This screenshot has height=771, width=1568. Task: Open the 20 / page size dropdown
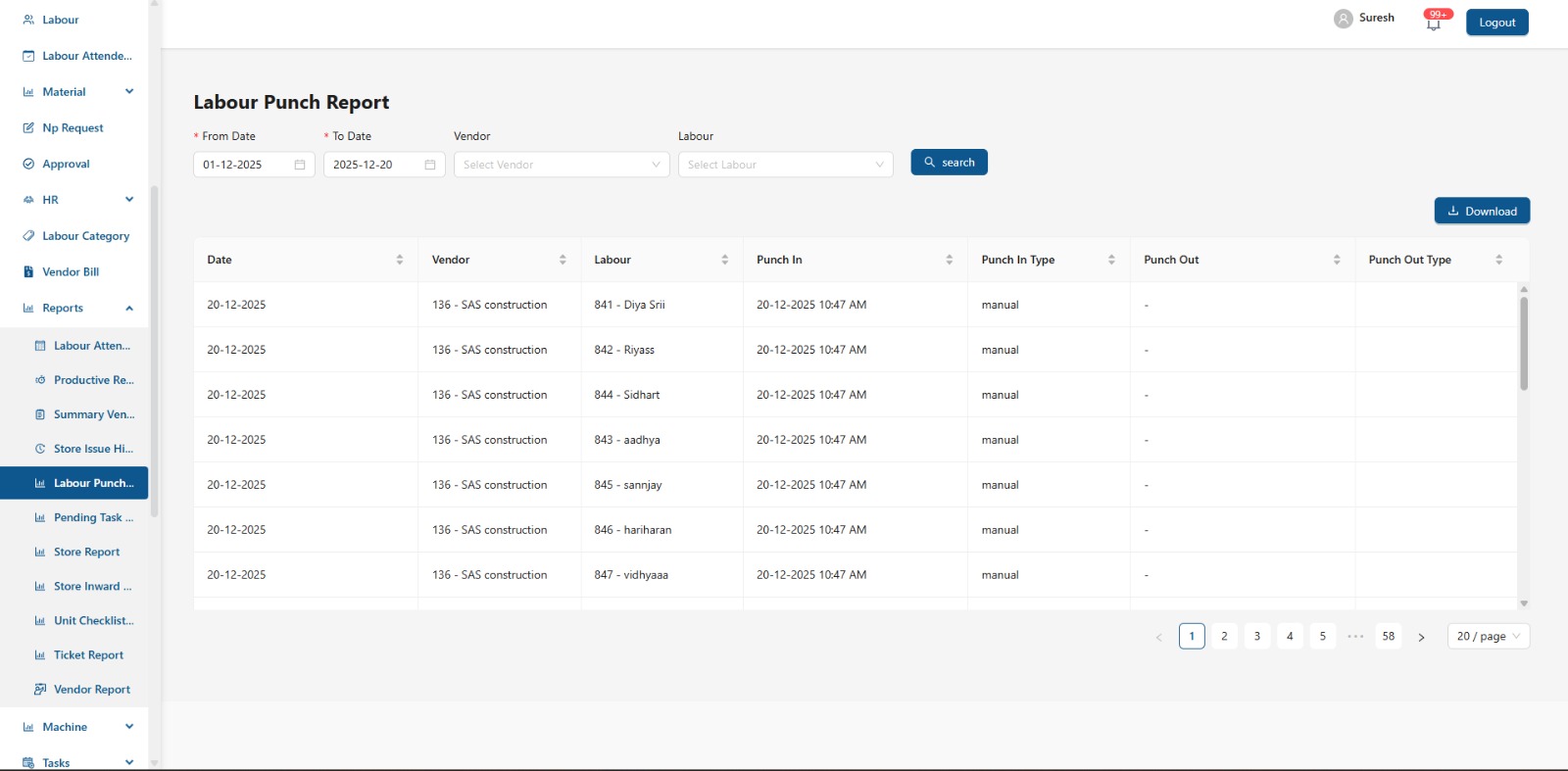[x=1489, y=636]
